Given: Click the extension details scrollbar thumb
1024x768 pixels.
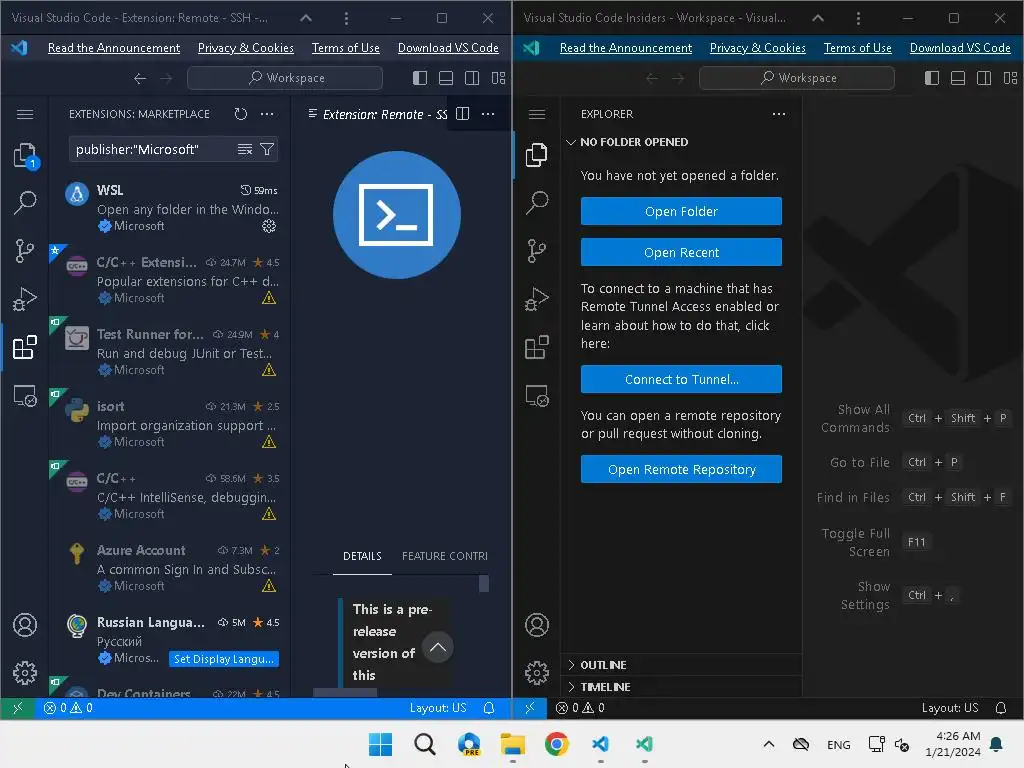Looking at the screenshot, I should pyautogui.click(x=484, y=583).
